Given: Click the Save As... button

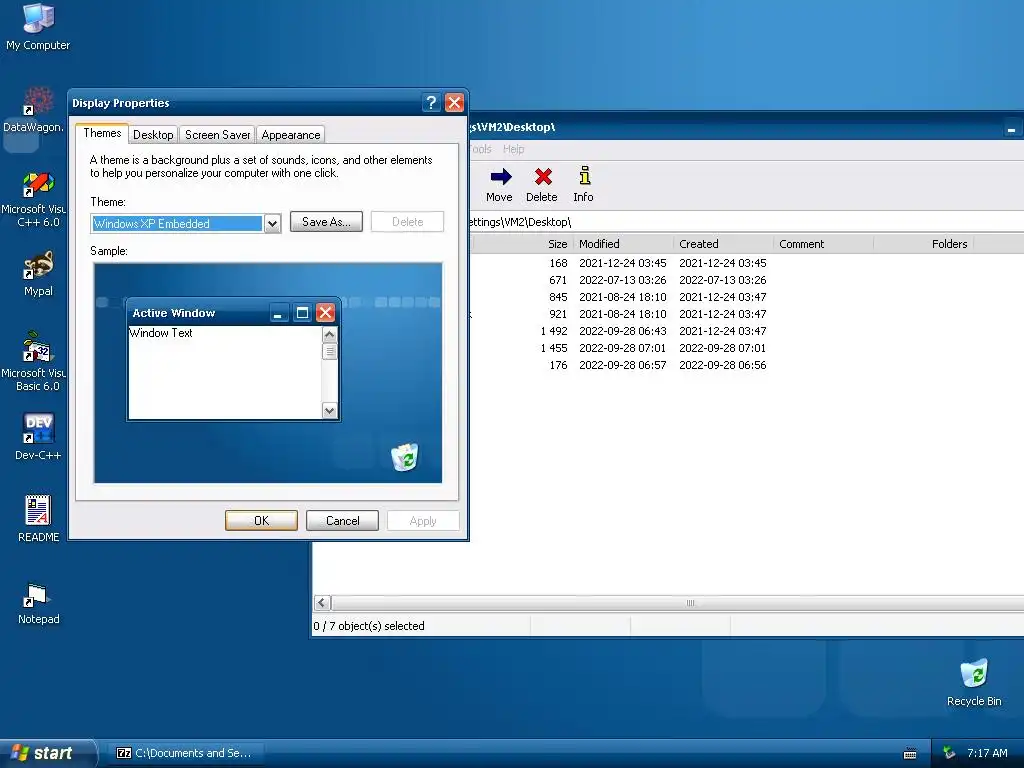Looking at the screenshot, I should pos(326,221).
